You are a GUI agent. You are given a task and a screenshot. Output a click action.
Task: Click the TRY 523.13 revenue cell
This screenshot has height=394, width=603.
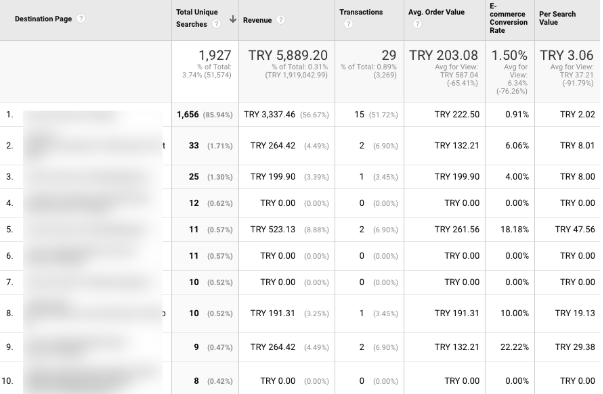point(273,229)
